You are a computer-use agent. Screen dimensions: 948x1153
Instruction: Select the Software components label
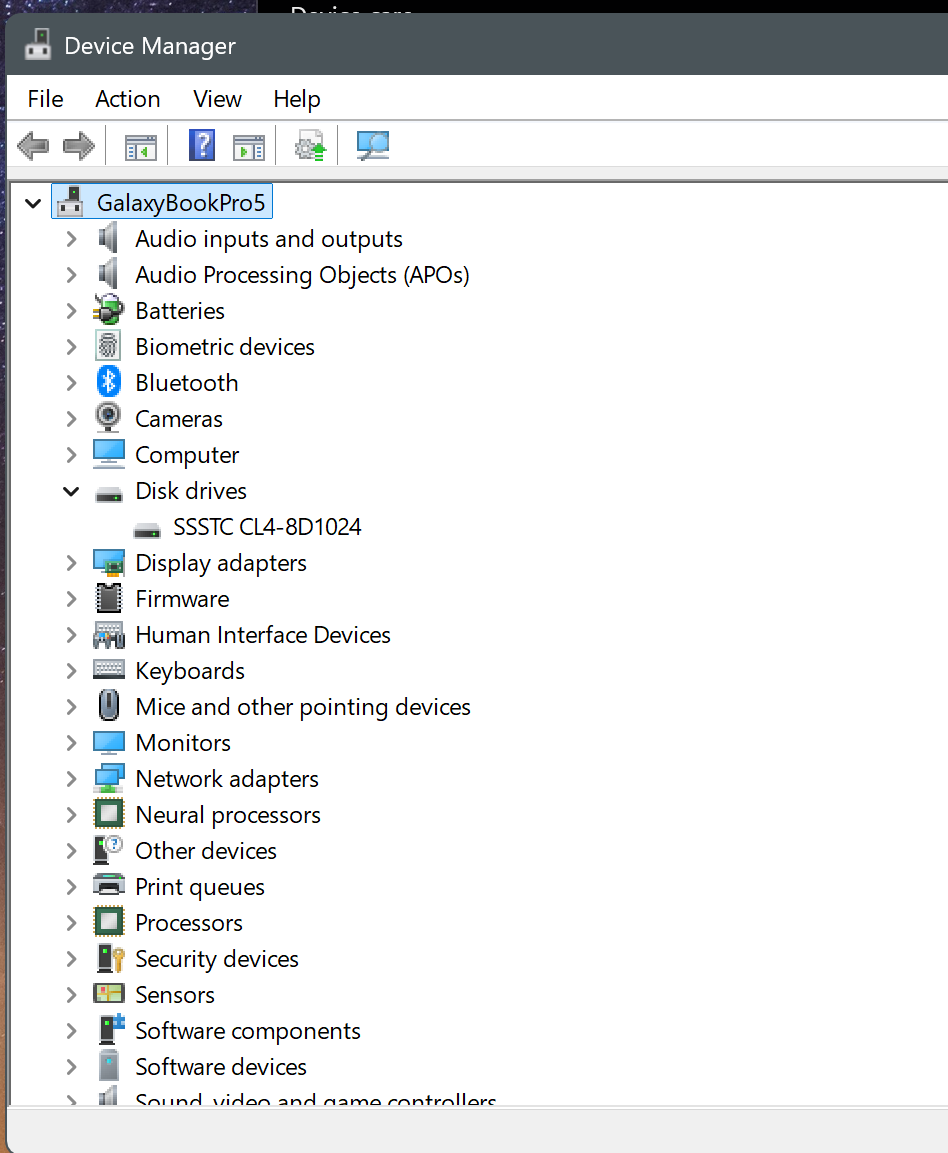248,1032
